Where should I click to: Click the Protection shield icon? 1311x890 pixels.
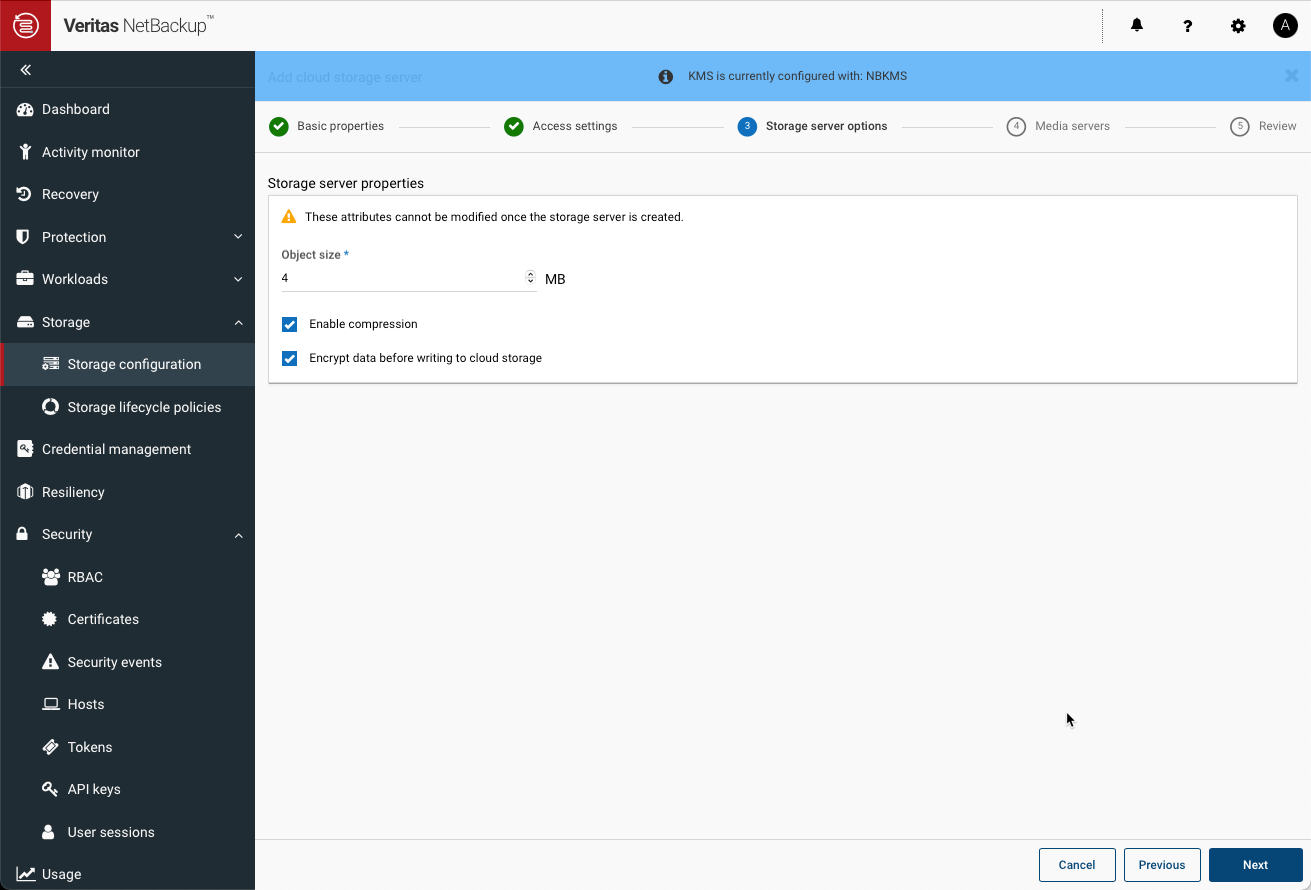pyautogui.click(x=24, y=237)
